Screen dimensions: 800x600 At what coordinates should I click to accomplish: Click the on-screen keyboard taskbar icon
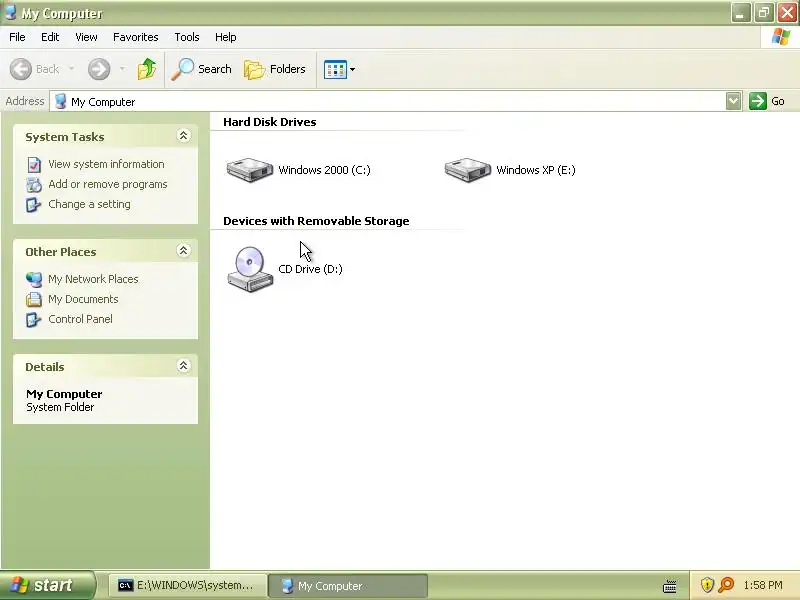(669, 586)
